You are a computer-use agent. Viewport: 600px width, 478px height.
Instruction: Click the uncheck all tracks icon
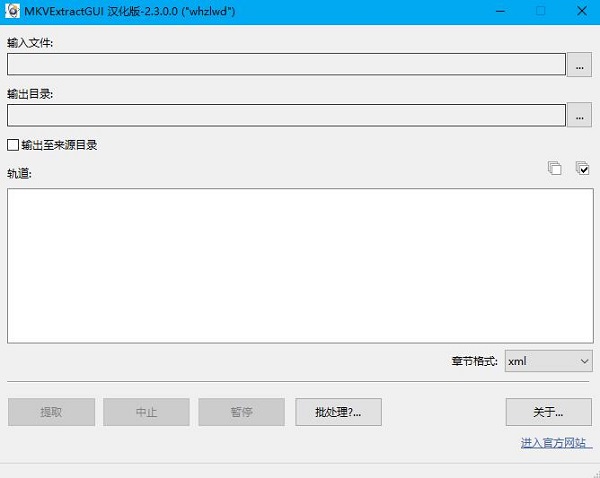tap(554, 168)
